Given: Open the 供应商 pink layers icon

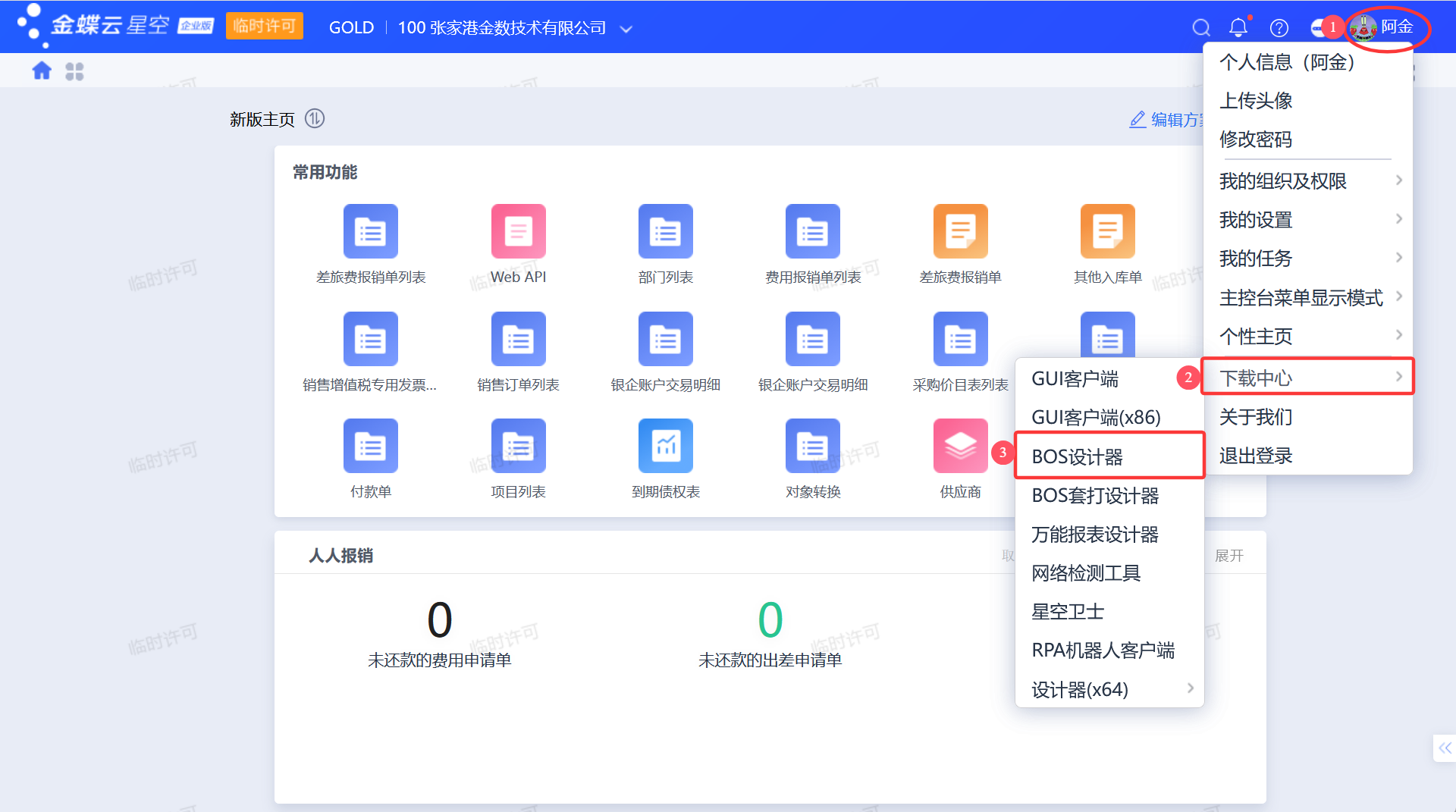Looking at the screenshot, I should coord(961,446).
